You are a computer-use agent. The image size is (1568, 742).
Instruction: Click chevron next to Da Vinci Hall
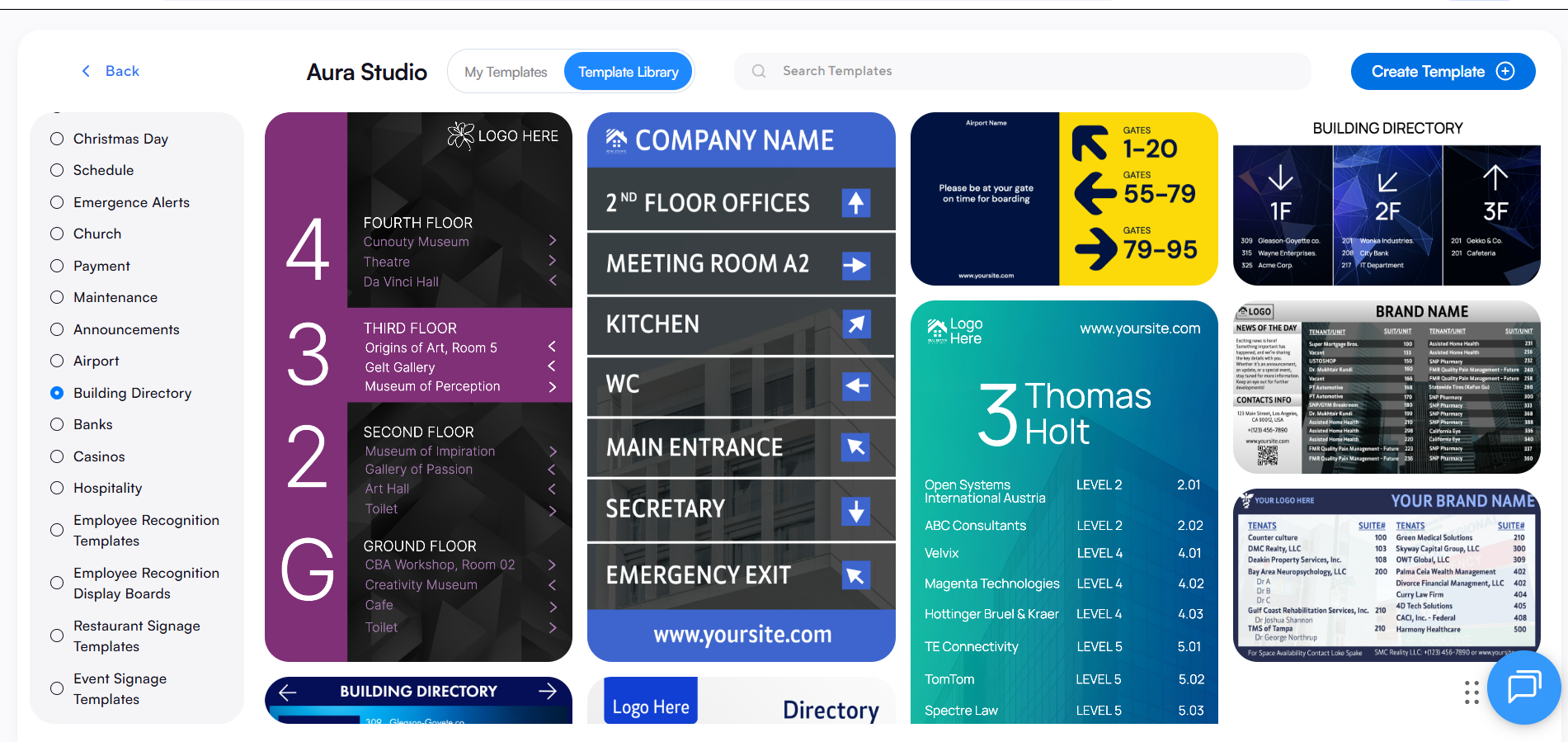553,281
